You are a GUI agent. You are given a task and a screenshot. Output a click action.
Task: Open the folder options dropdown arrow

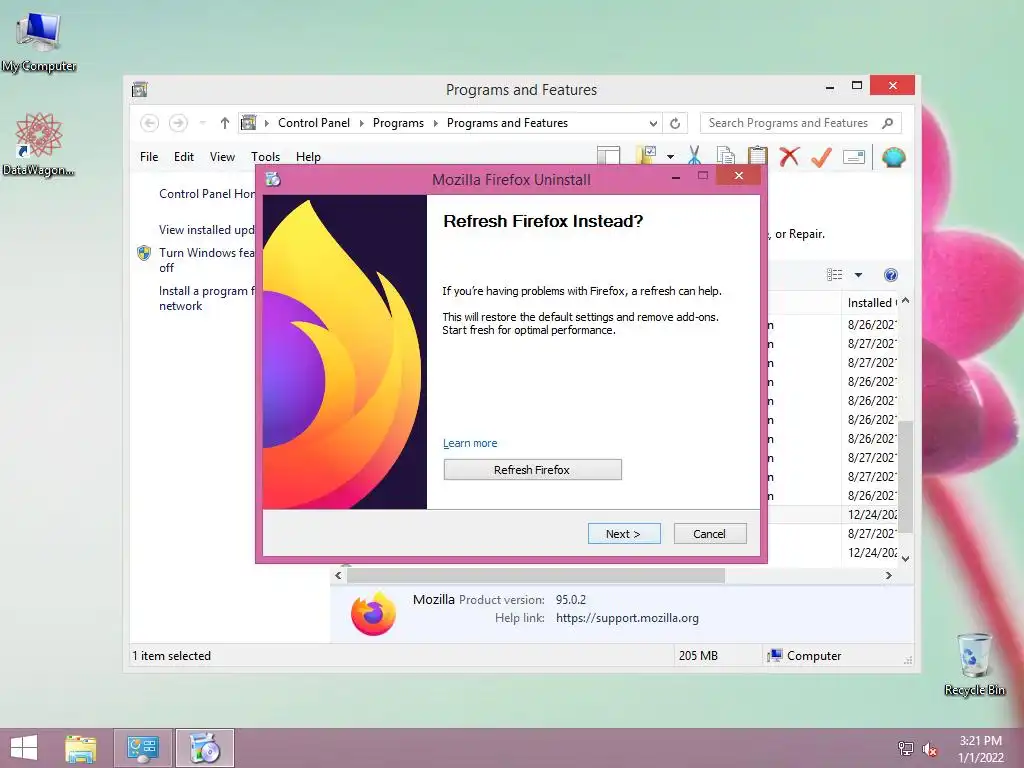(670, 157)
